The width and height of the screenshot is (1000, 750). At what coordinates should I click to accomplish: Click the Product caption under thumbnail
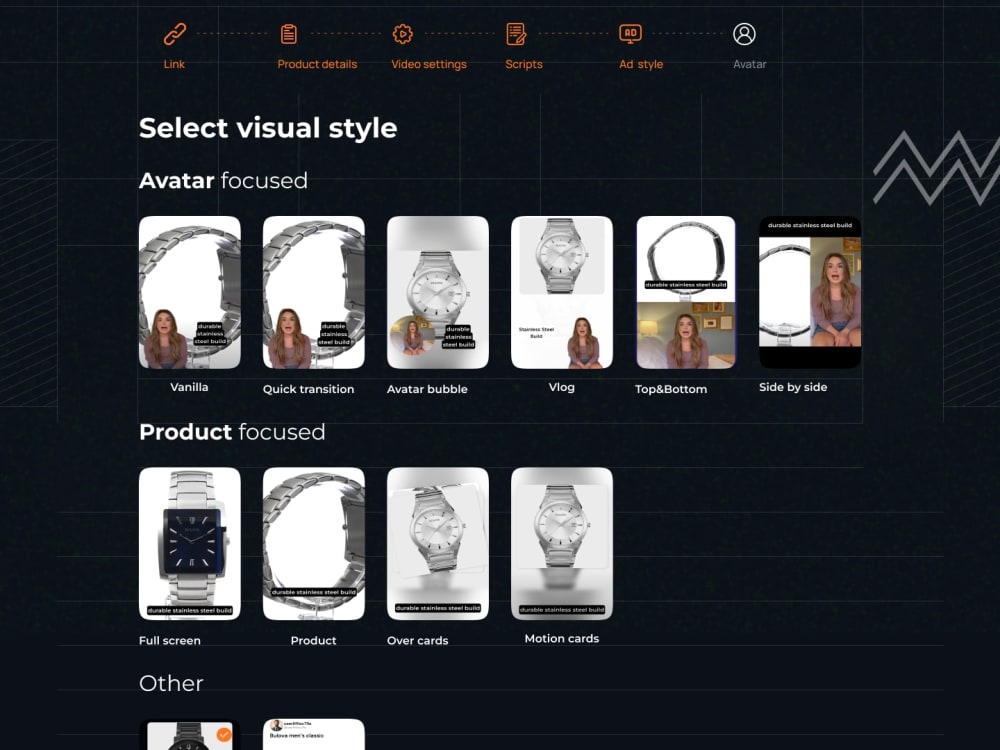pyautogui.click(x=313, y=640)
